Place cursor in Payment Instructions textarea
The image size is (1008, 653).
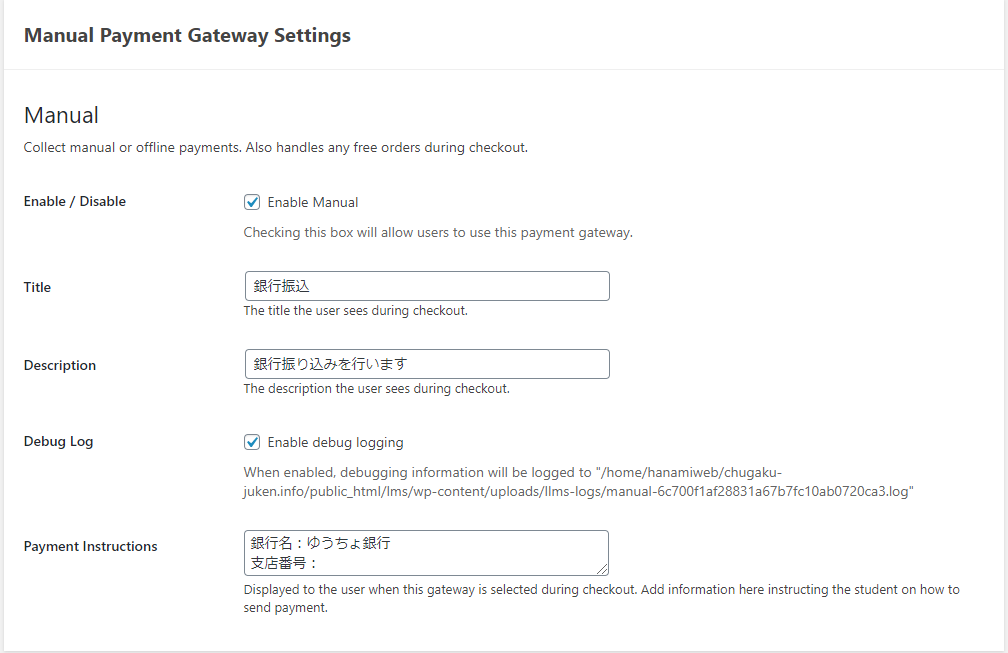426,553
